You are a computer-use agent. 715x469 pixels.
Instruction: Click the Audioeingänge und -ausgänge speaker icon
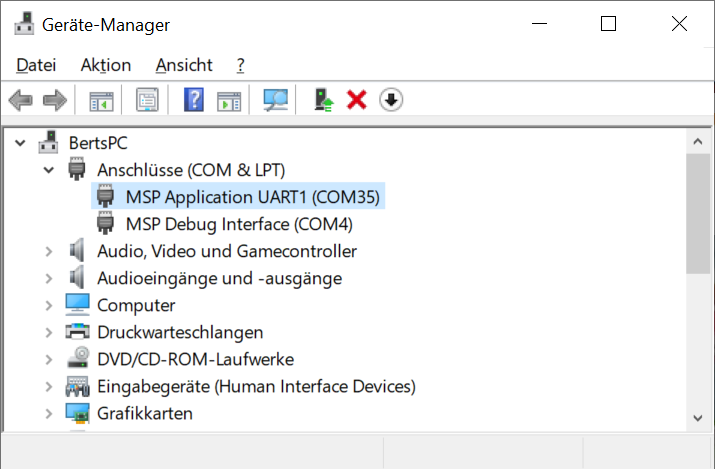click(x=77, y=278)
